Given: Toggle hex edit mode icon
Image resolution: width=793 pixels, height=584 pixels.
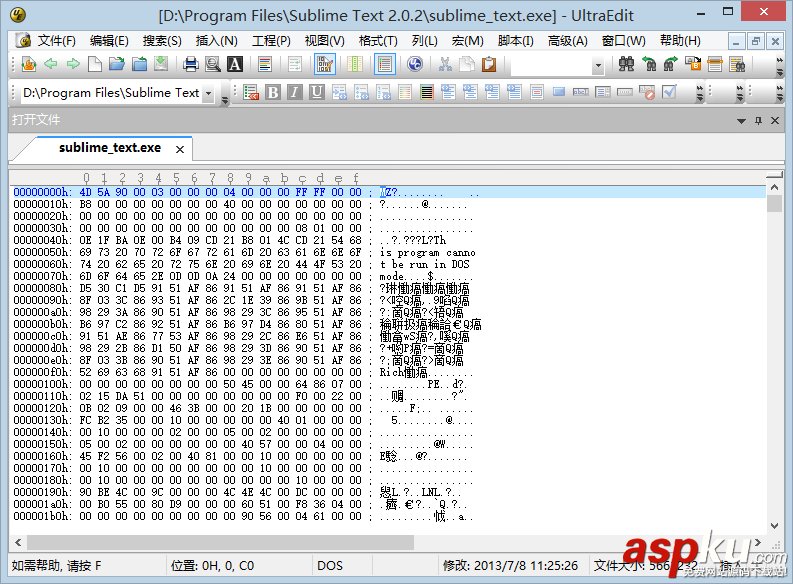Looking at the screenshot, I should (324, 64).
